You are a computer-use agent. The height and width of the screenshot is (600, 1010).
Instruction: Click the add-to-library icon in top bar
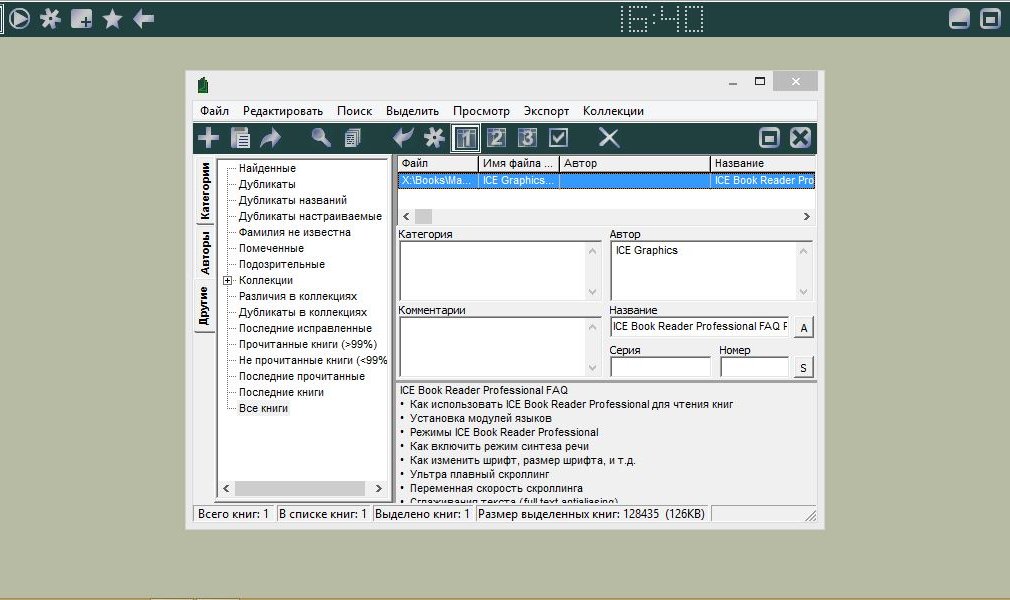[81, 19]
